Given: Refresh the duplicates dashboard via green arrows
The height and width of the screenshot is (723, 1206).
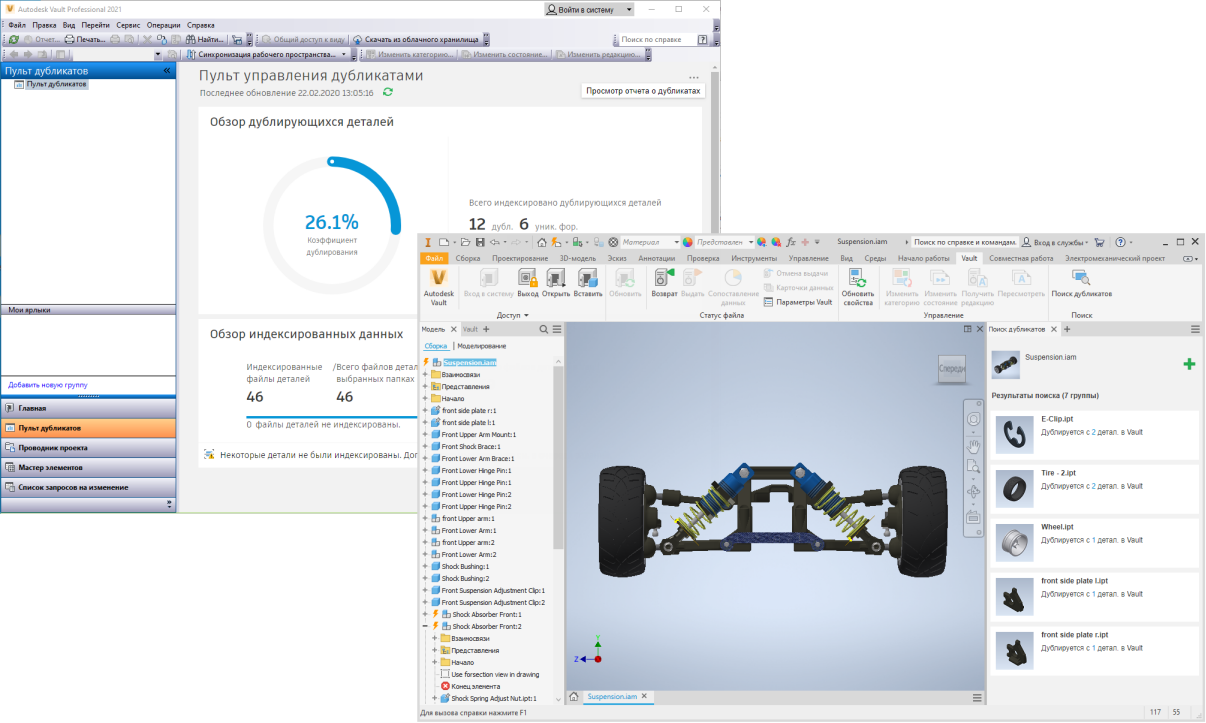Looking at the screenshot, I should [x=388, y=92].
